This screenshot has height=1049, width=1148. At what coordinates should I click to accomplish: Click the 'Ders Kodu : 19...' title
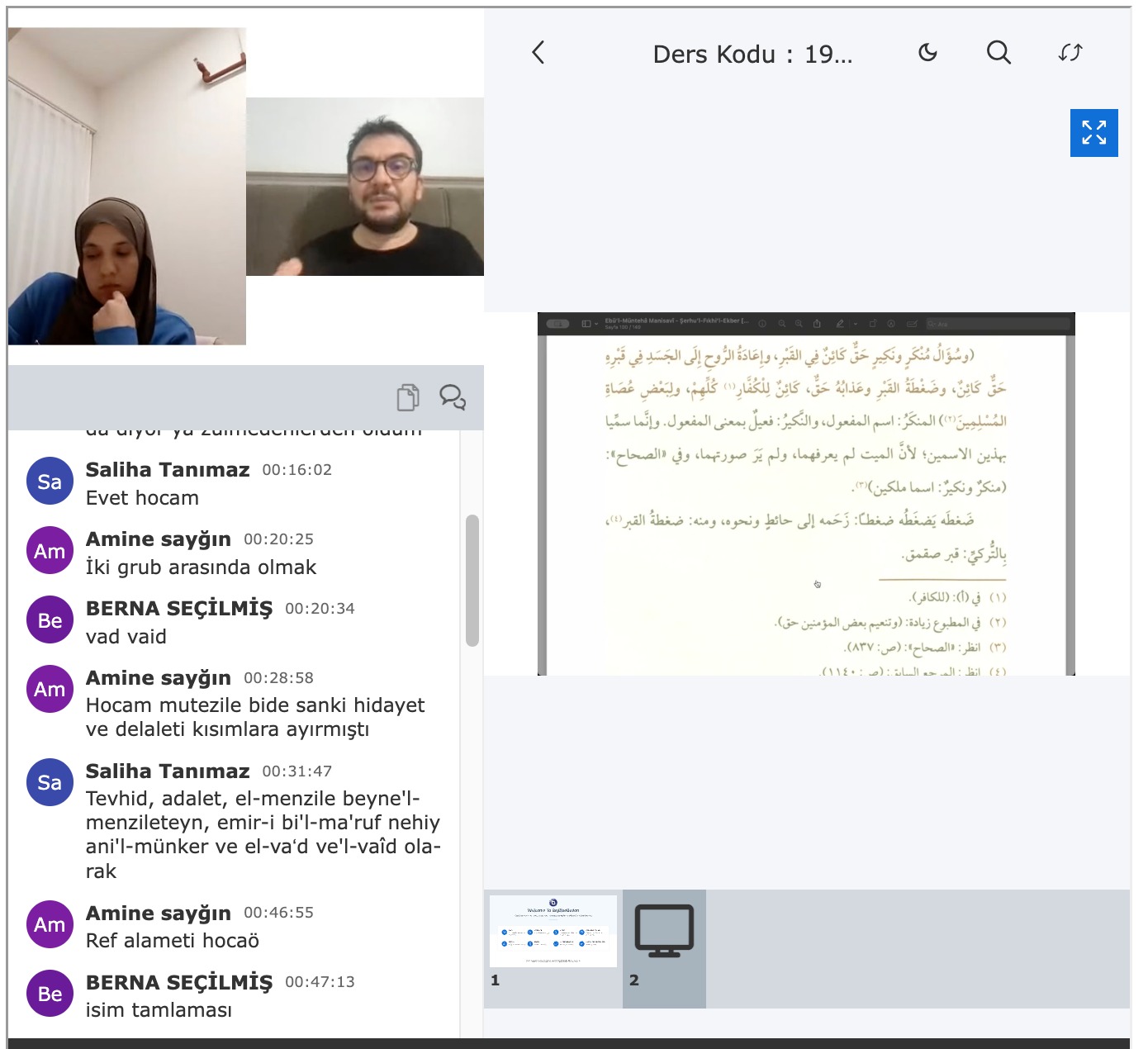tap(752, 55)
